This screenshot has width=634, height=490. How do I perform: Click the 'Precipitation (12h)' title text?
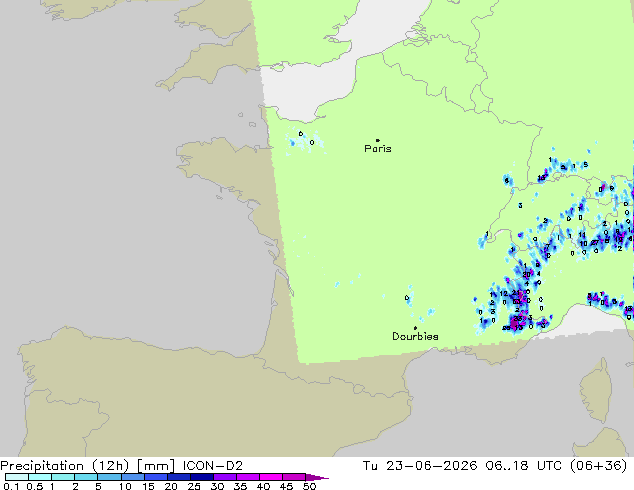(65, 466)
